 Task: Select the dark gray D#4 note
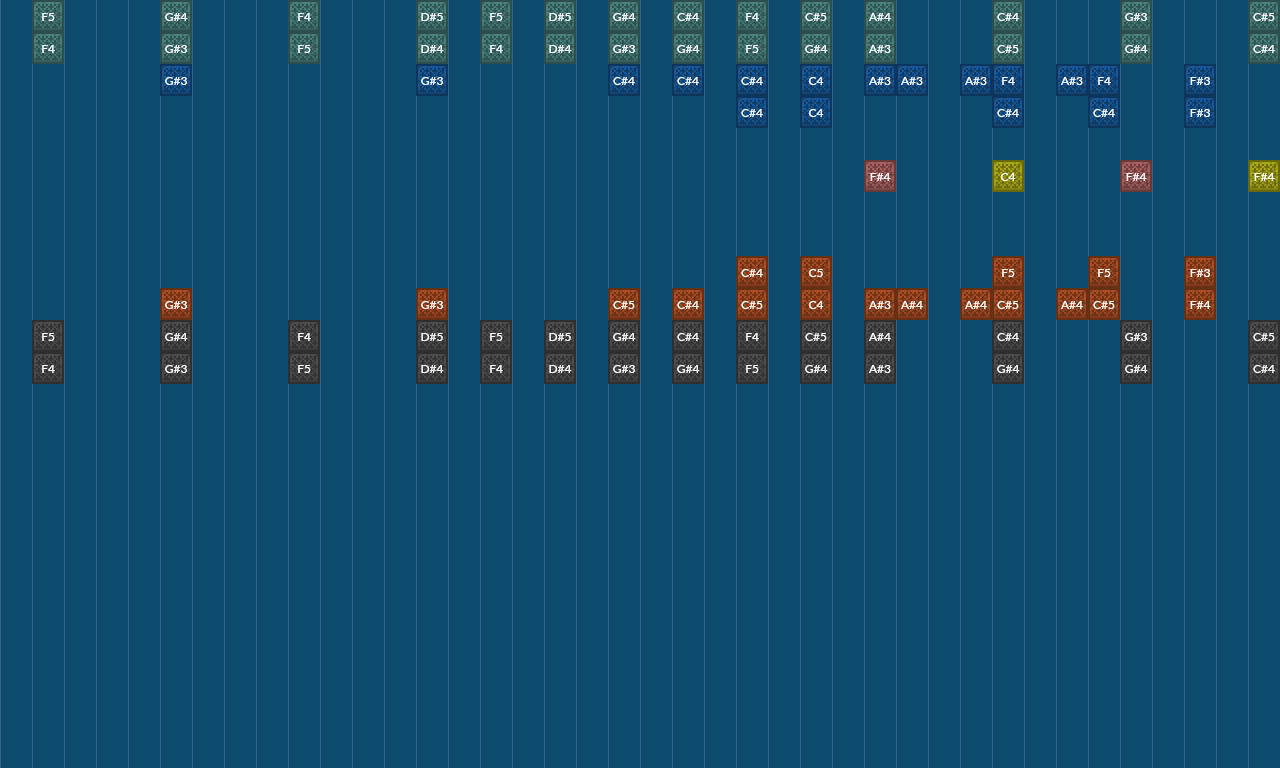coord(431,368)
